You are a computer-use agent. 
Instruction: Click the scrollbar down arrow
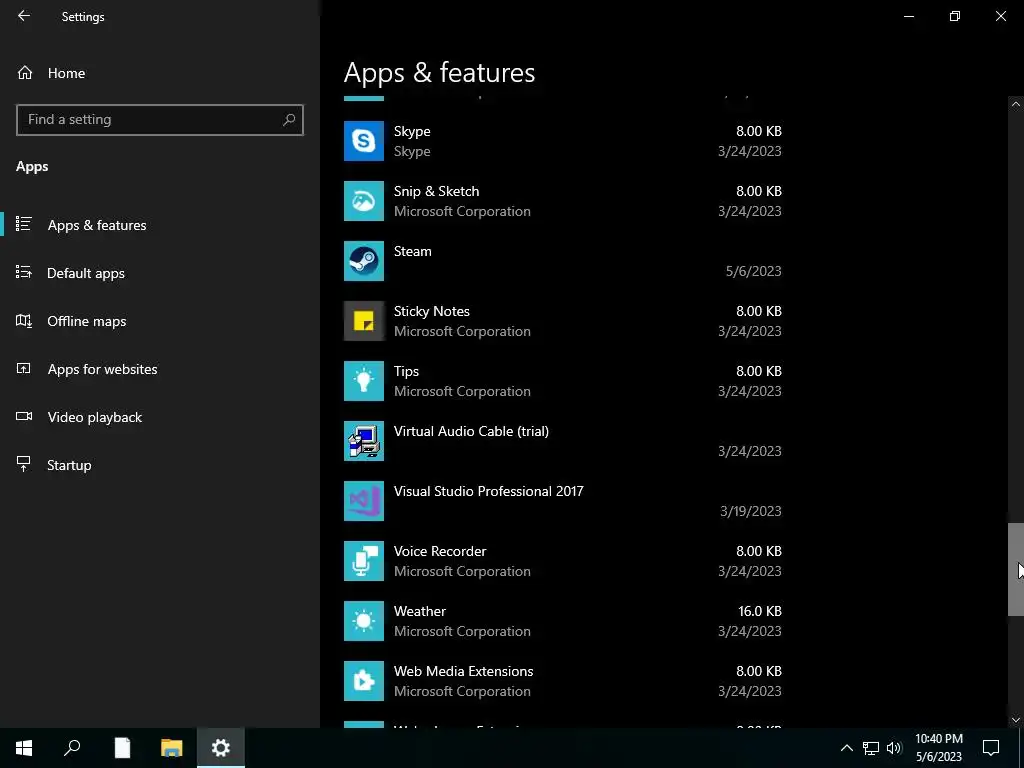(1016, 720)
